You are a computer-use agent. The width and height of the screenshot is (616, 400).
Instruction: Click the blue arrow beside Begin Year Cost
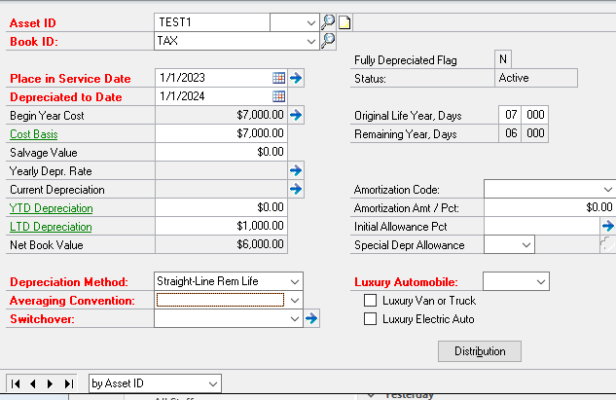point(296,115)
